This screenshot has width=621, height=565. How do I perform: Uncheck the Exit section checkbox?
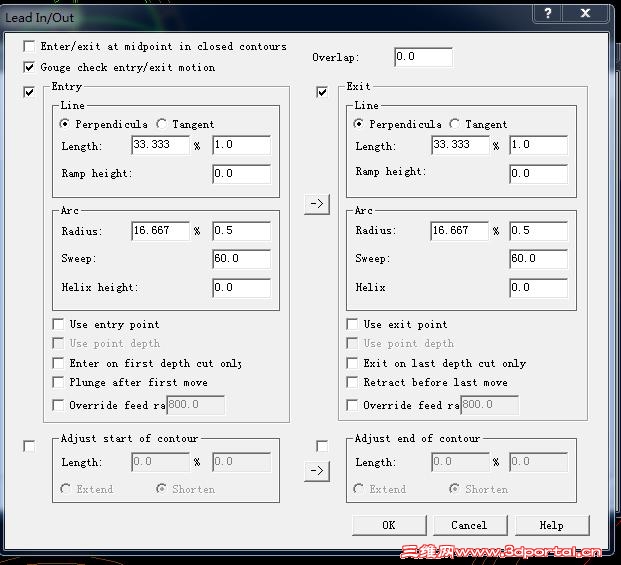[322, 92]
